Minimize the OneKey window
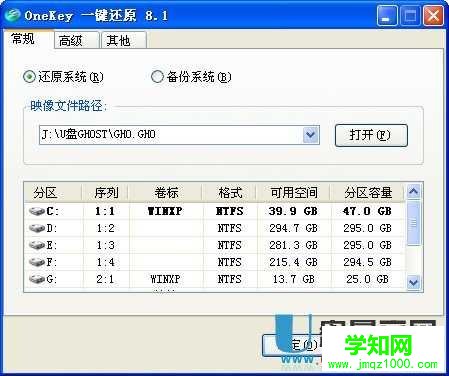Image resolution: width=449 pixels, height=376 pixels. 387,16
